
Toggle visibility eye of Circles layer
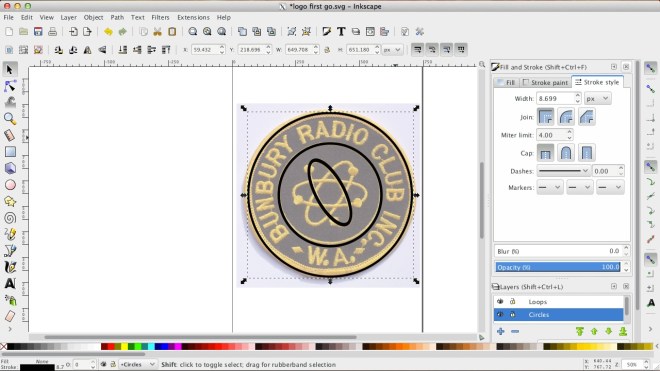[x=500, y=315]
